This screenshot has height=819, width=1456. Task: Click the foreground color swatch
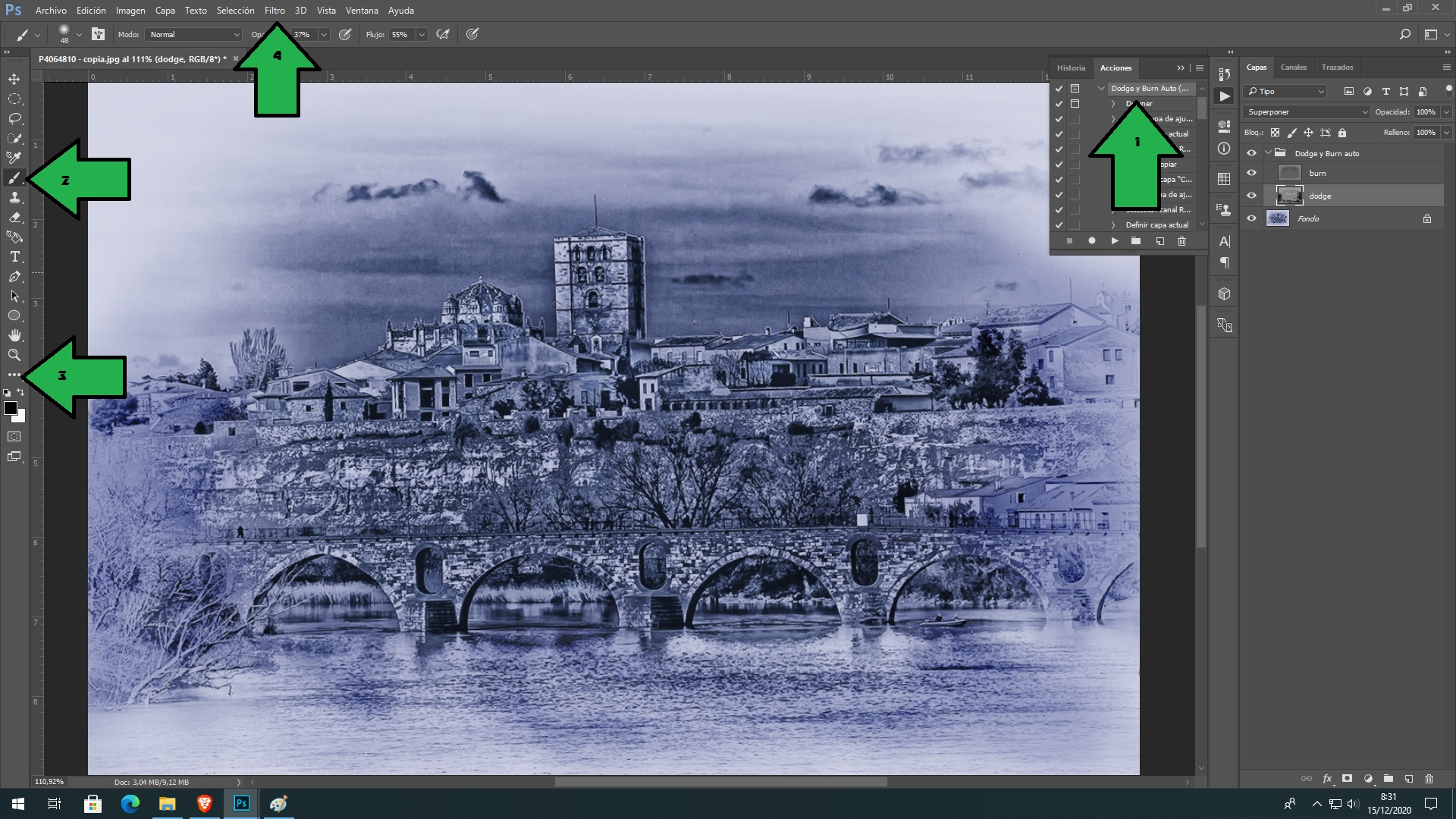(11, 409)
